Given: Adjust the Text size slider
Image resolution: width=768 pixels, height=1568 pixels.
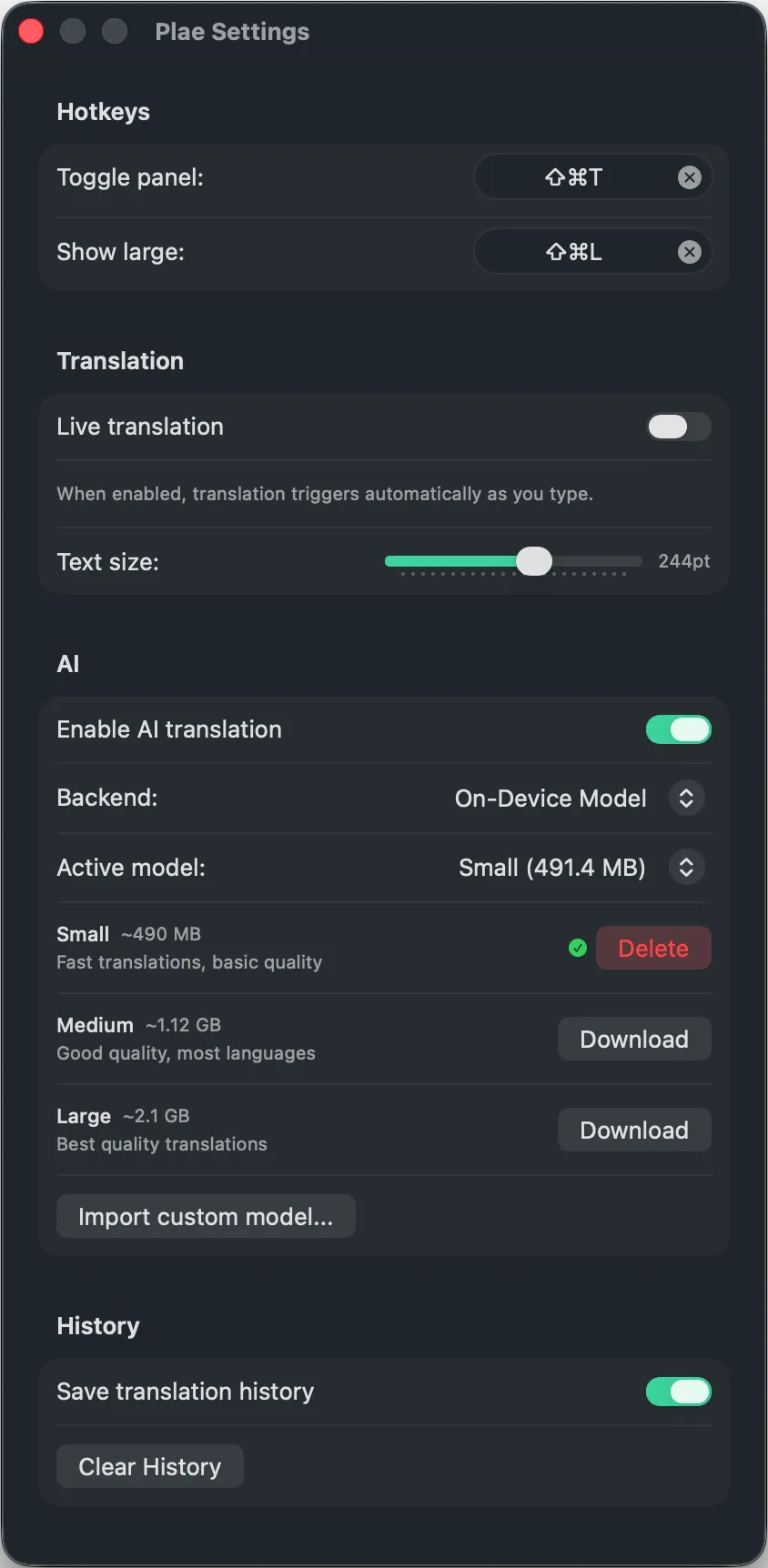Looking at the screenshot, I should point(534,561).
